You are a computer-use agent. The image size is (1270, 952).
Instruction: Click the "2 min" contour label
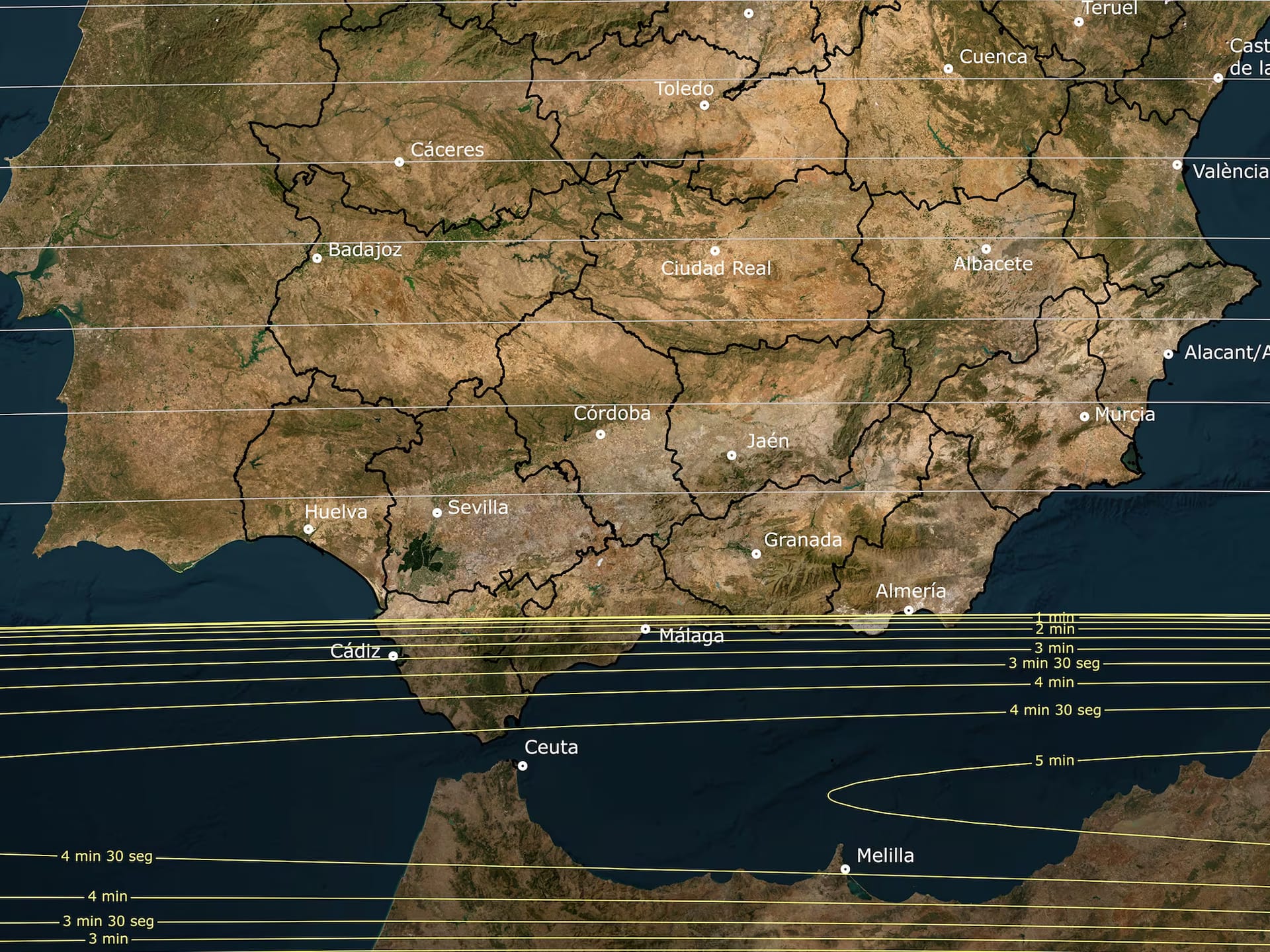pyautogui.click(x=1056, y=629)
